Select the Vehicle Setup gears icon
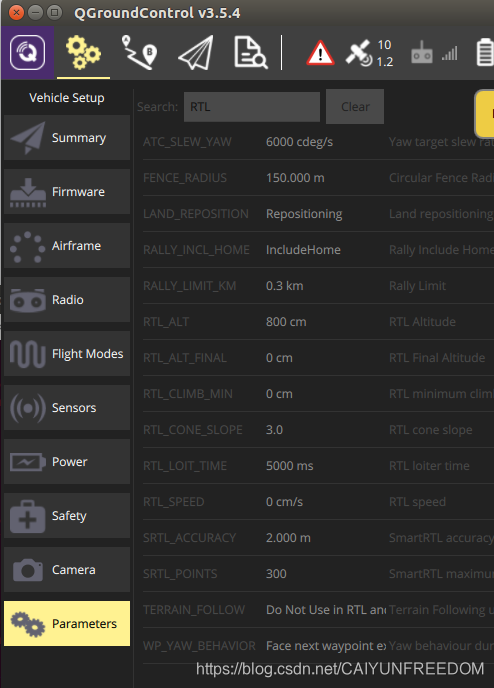 click(x=83, y=53)
